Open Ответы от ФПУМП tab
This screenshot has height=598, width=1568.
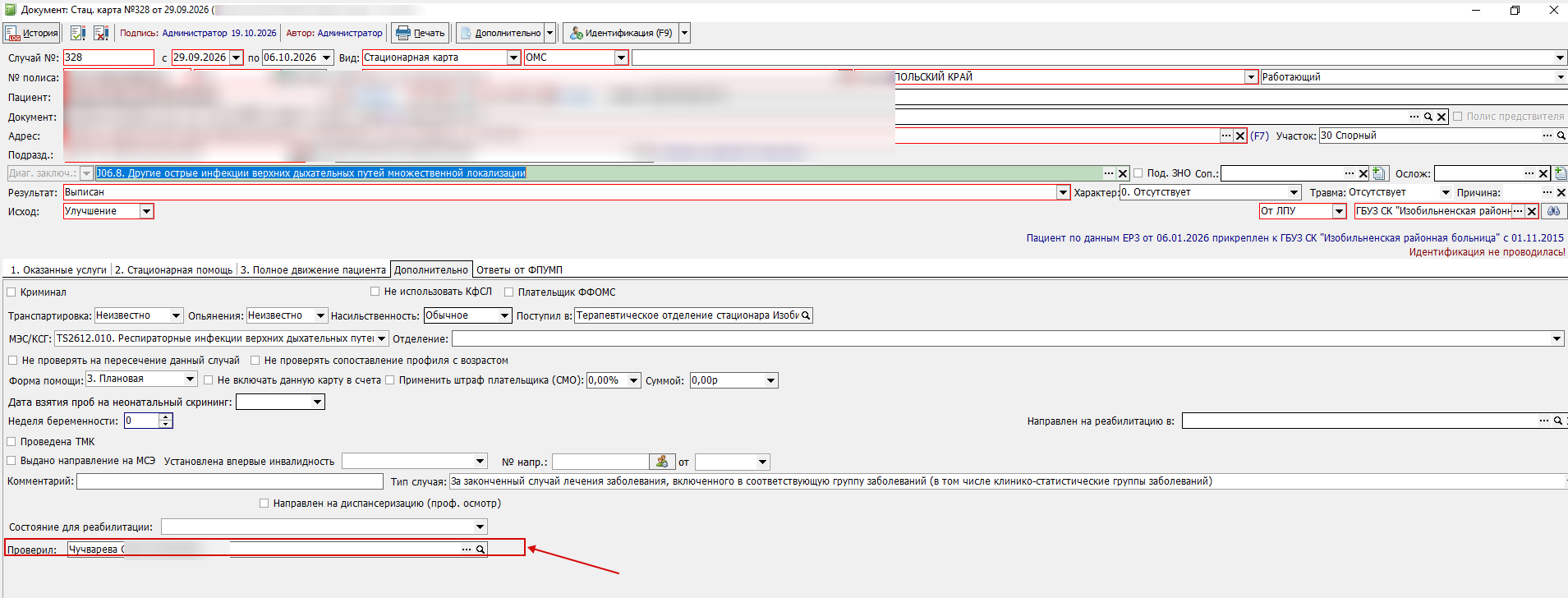[519, 269]
